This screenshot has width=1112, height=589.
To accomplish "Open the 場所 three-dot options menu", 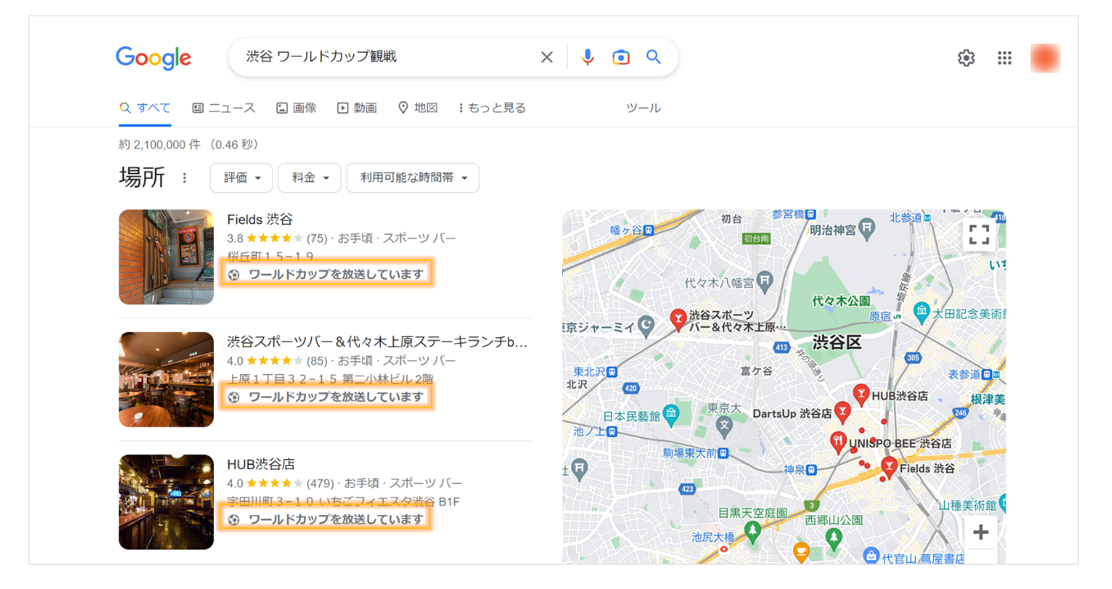I will (184, 178).
